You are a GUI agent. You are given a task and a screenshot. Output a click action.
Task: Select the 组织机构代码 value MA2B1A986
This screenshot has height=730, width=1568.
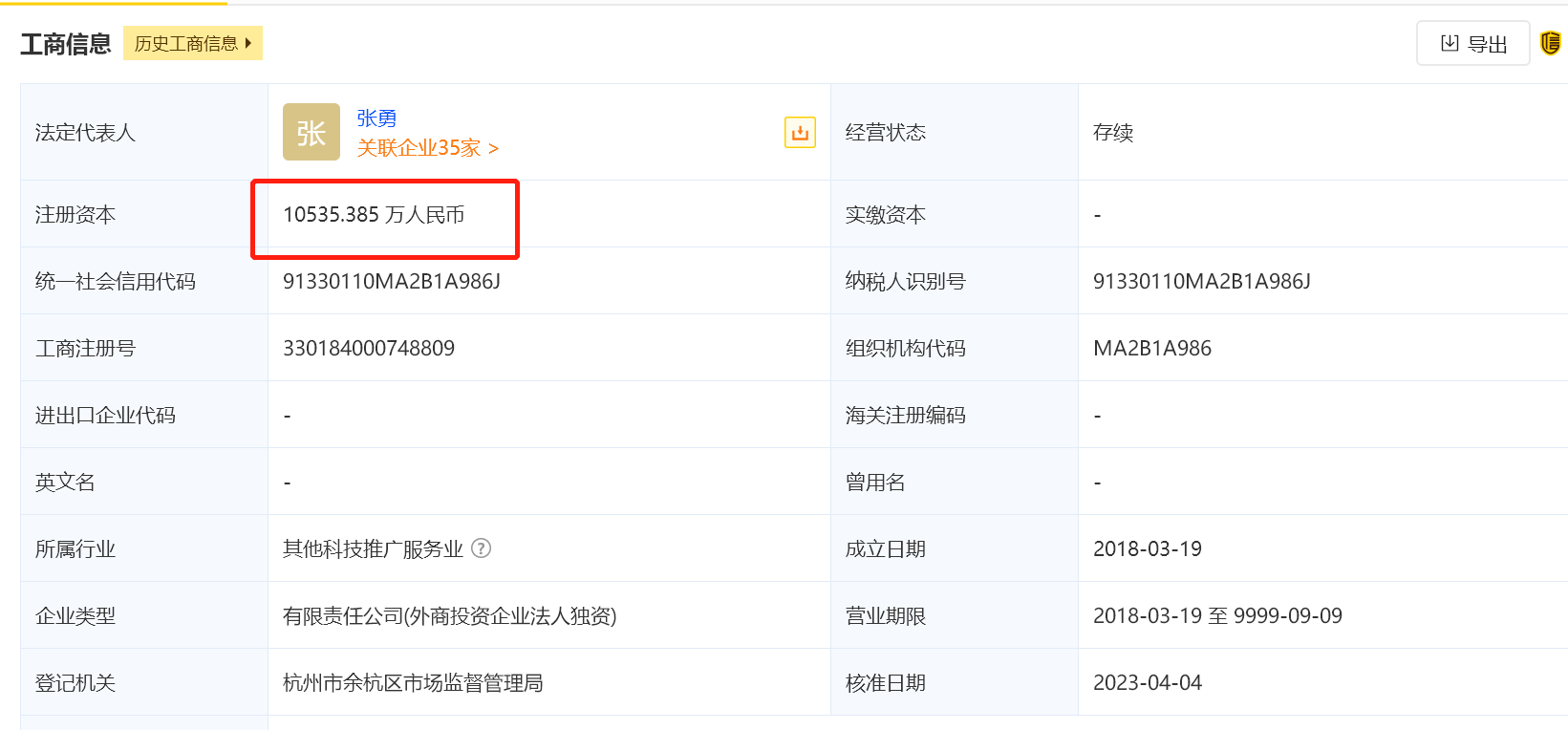coord(1152,349)
